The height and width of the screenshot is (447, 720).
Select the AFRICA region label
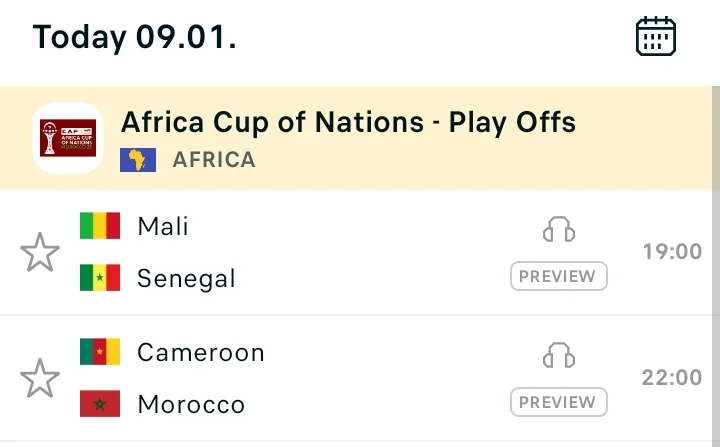(214, 160)
